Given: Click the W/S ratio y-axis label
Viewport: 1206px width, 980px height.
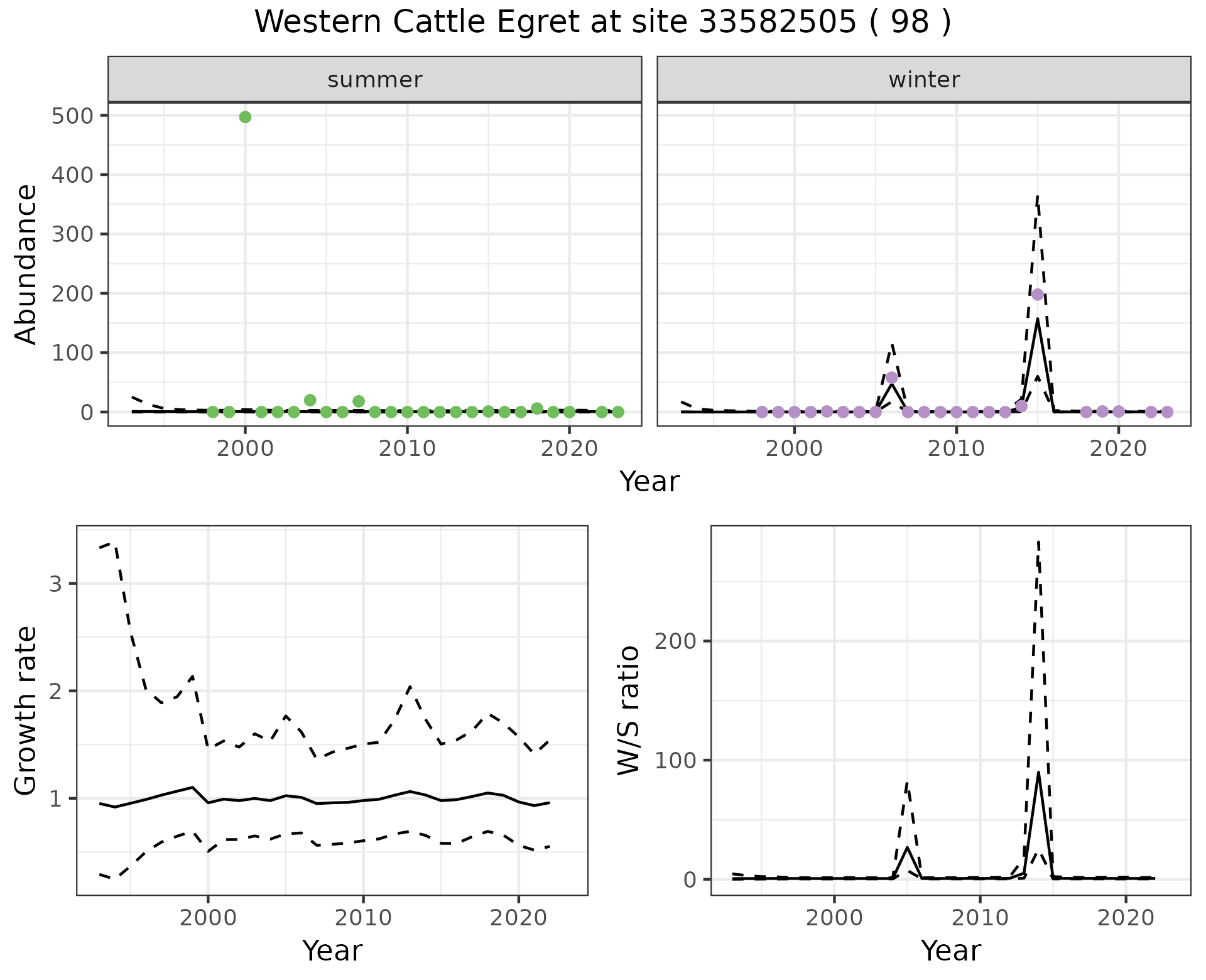Looking at the screenshot, I should [629, 710].
